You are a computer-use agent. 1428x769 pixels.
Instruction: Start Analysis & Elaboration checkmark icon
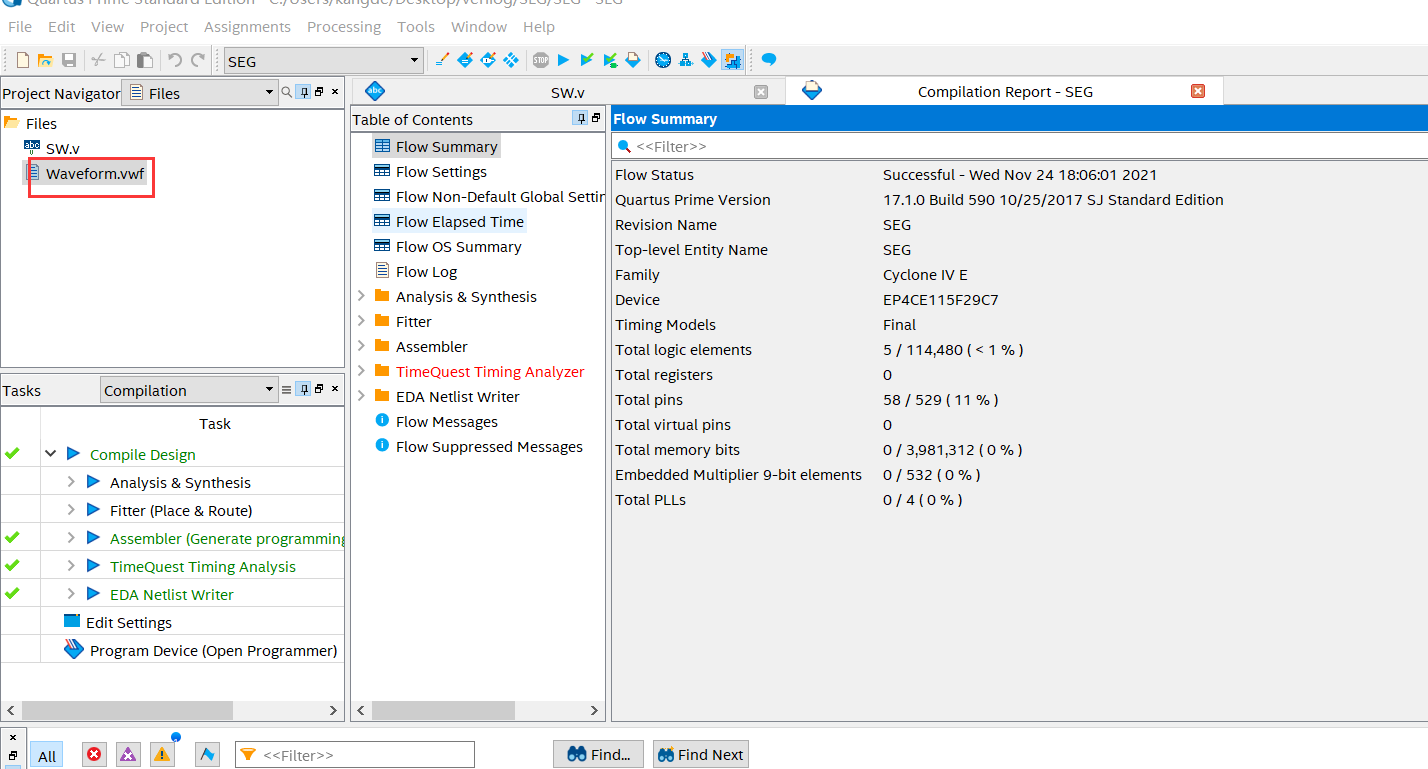[587, 60]
